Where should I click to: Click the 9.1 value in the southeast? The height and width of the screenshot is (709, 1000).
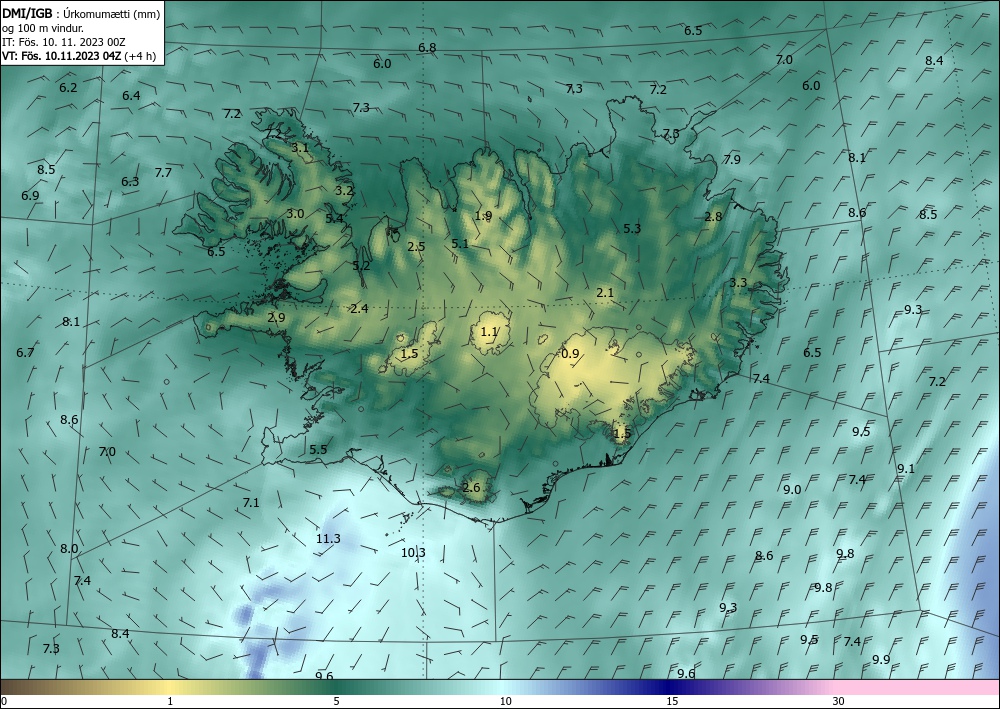pos(906,469)
